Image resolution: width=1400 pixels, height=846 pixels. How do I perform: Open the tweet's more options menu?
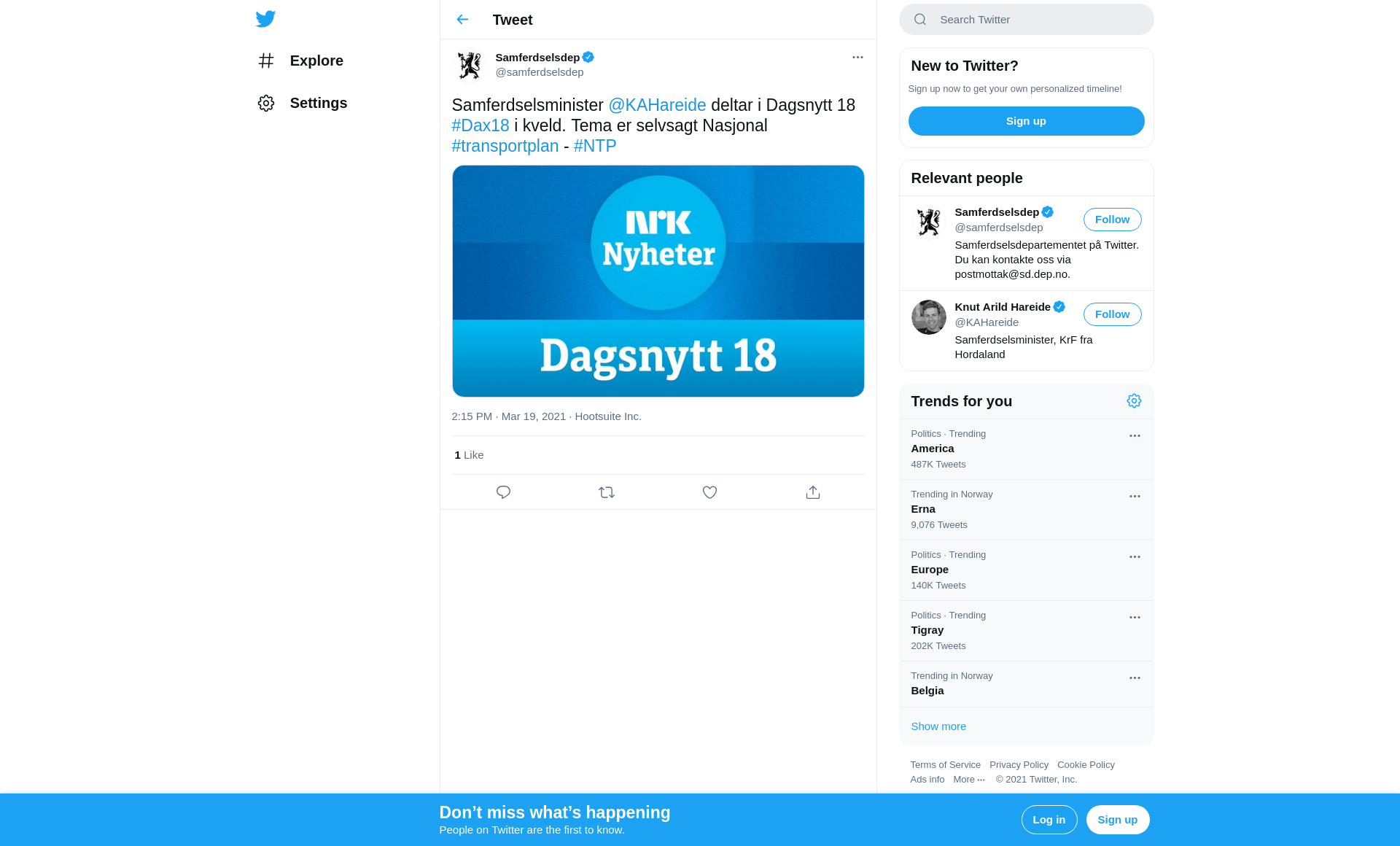coord(857,57)
